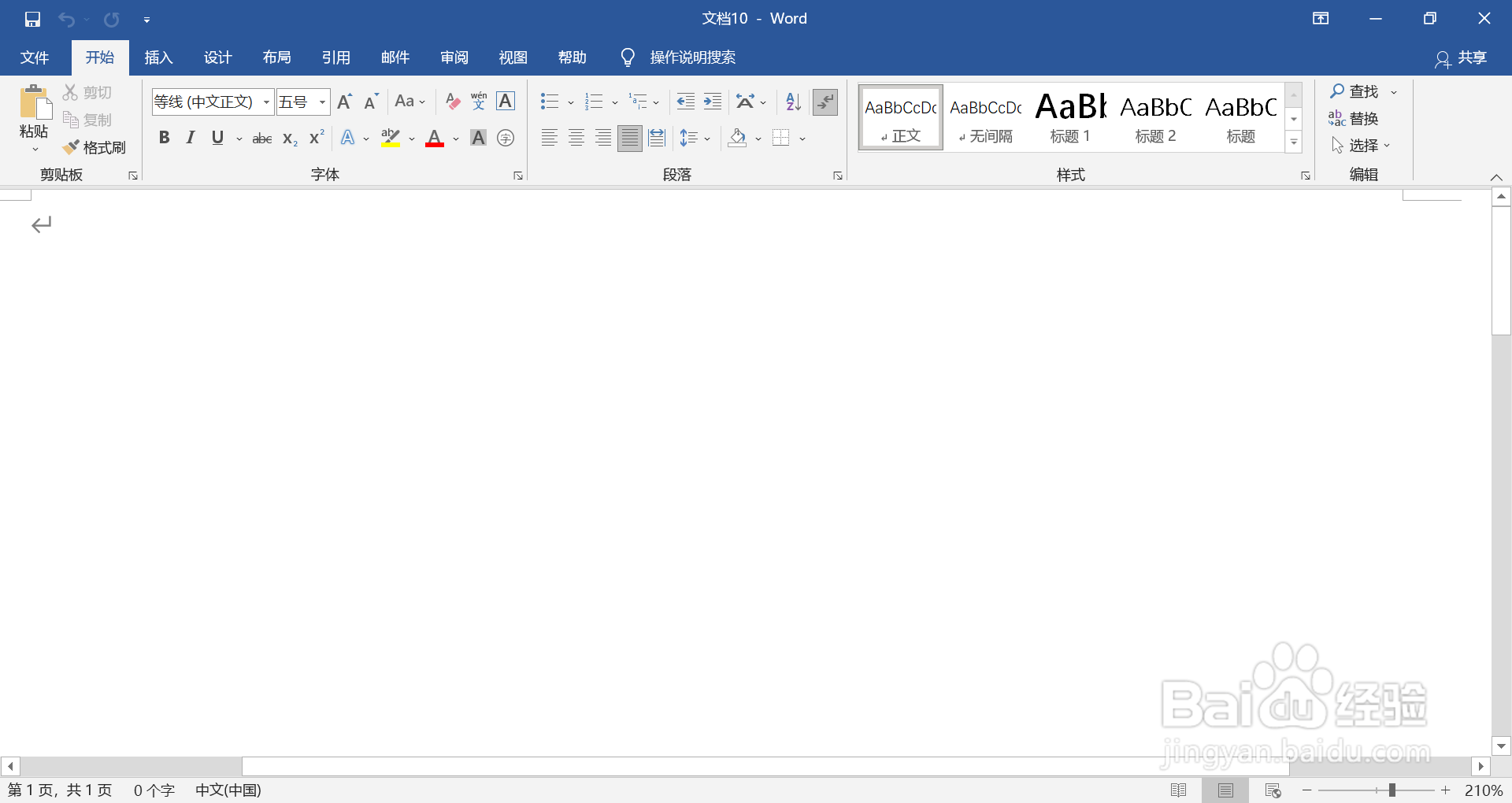This screenshot has width=1512, height=803.
Task: Toggle Center alignment
Action: point(576,139)
